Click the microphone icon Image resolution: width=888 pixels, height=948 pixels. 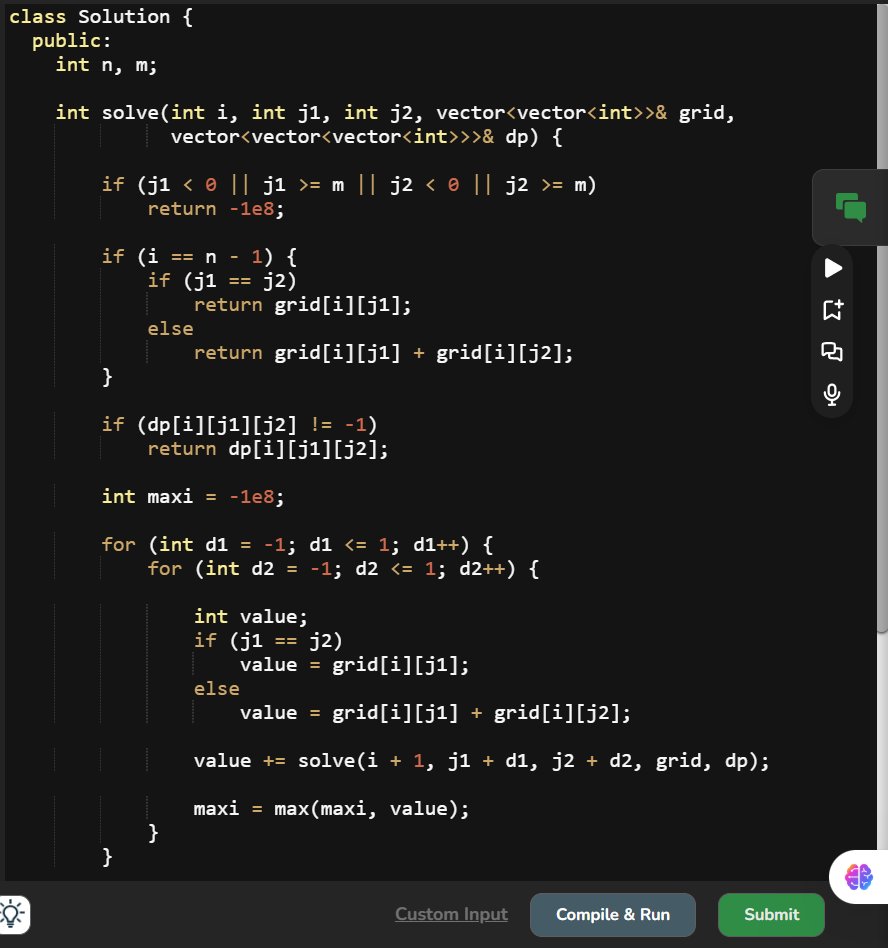coord(832,394)
